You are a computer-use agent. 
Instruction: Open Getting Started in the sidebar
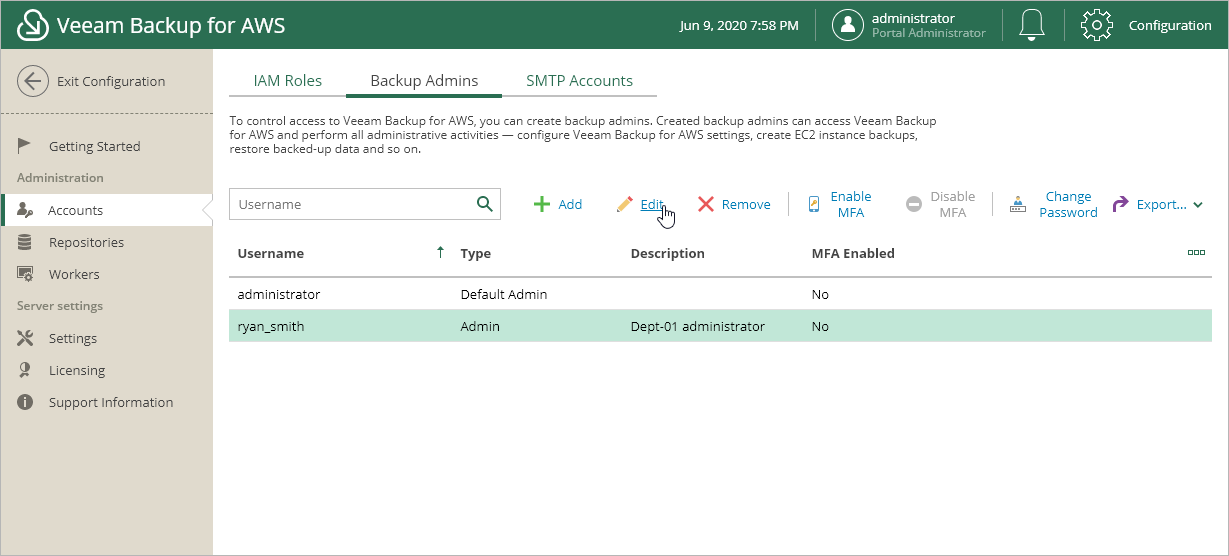[95, 146]
